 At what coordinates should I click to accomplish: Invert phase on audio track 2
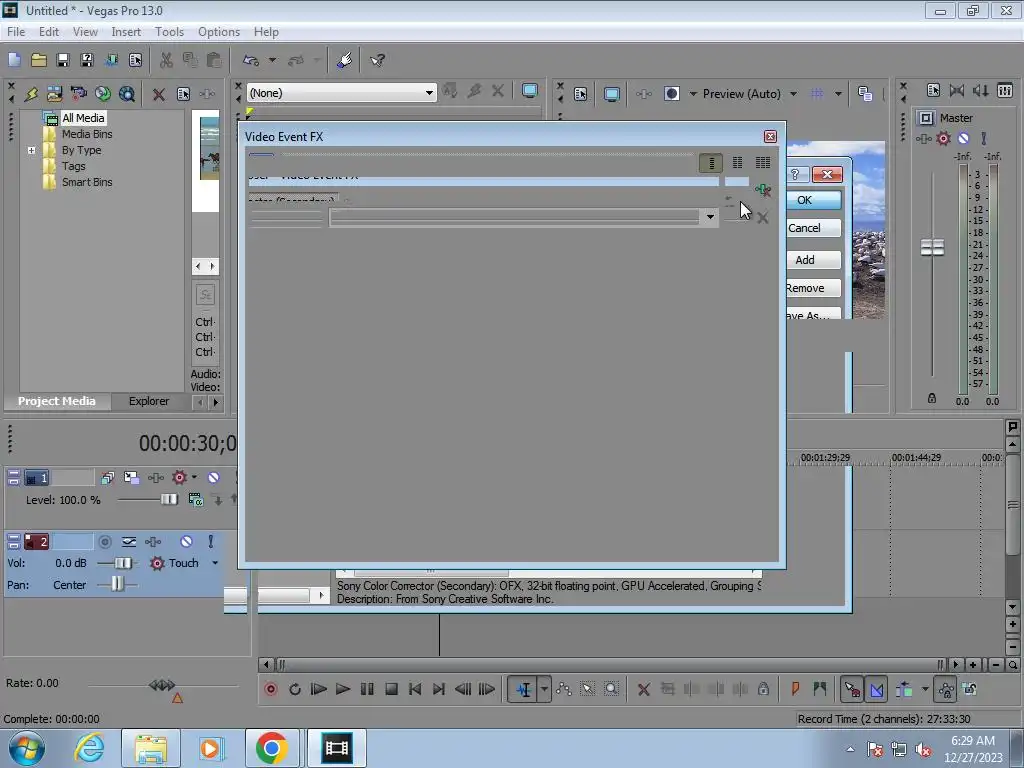pos(129,541)
